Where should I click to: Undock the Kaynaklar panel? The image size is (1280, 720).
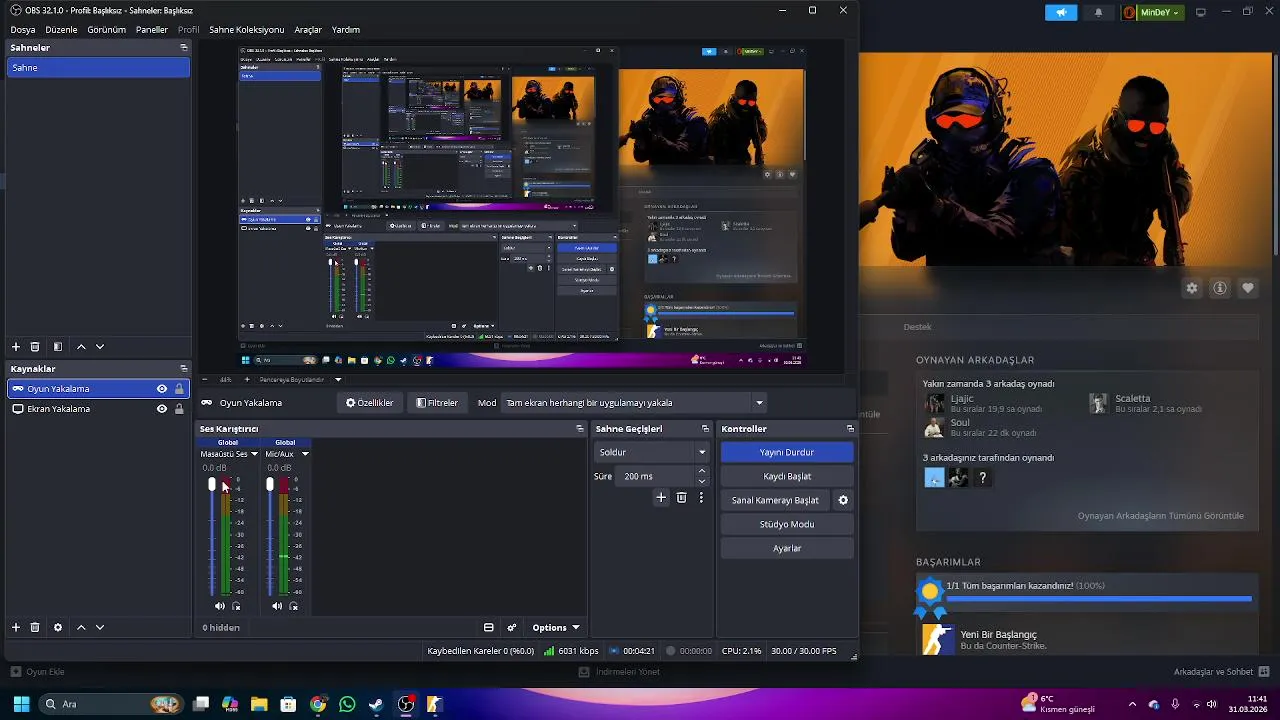click(x=183, y=369)
